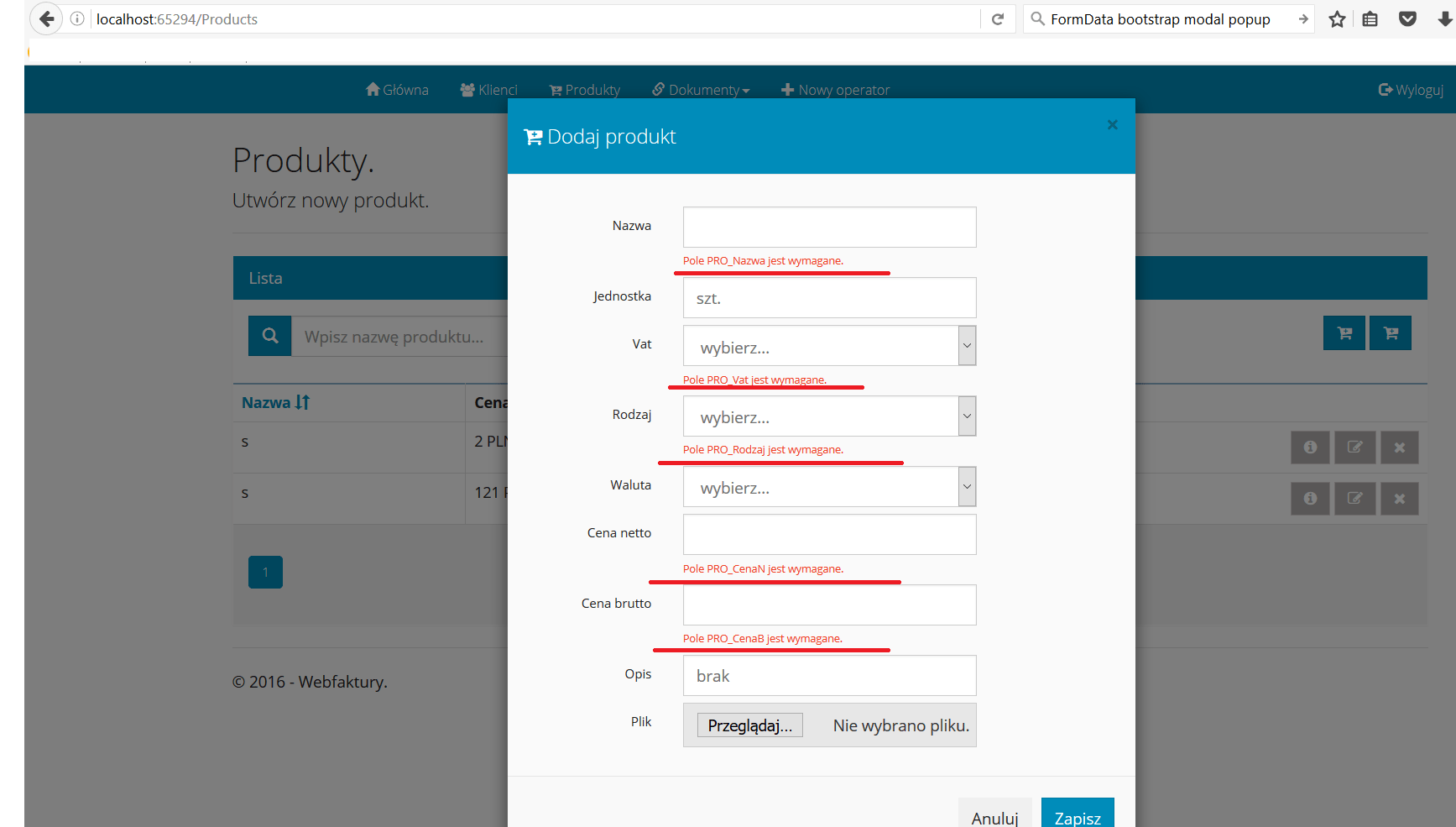This screenshot has width=1456, height=827.
Task: Open the Dokumenty menu
Action: (x=701, y=89)
